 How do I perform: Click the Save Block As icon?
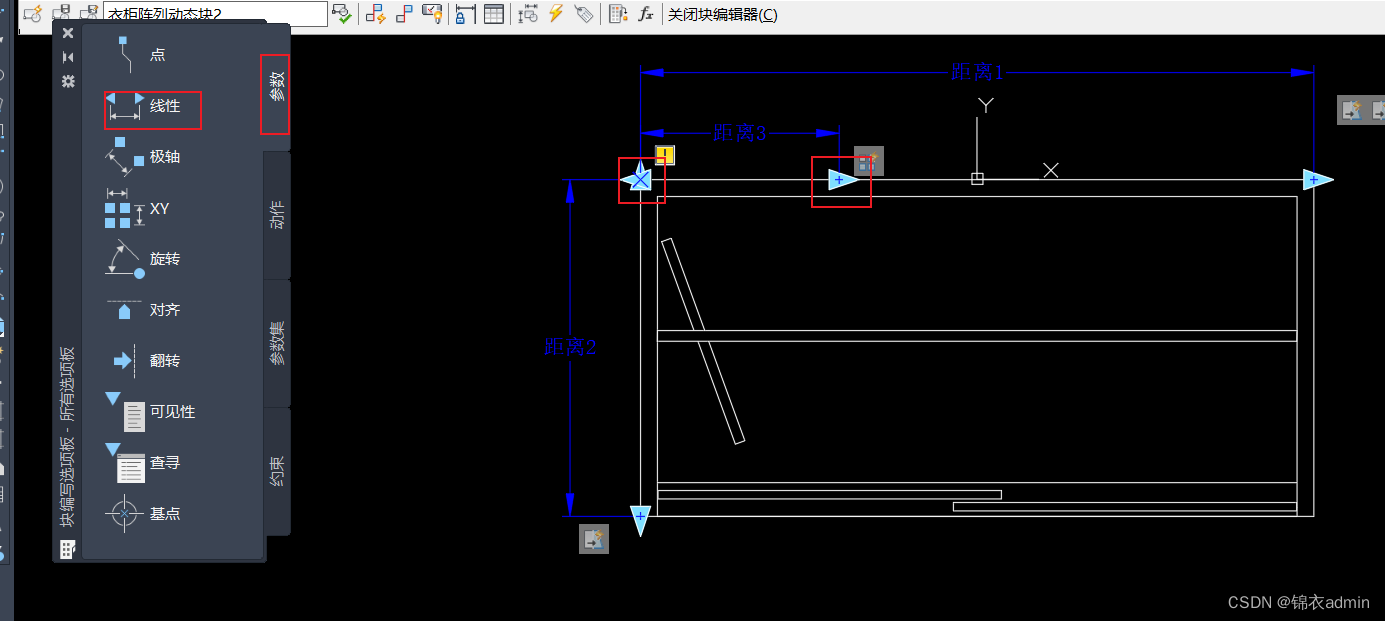pyautogui.click(x=88, y=14)
